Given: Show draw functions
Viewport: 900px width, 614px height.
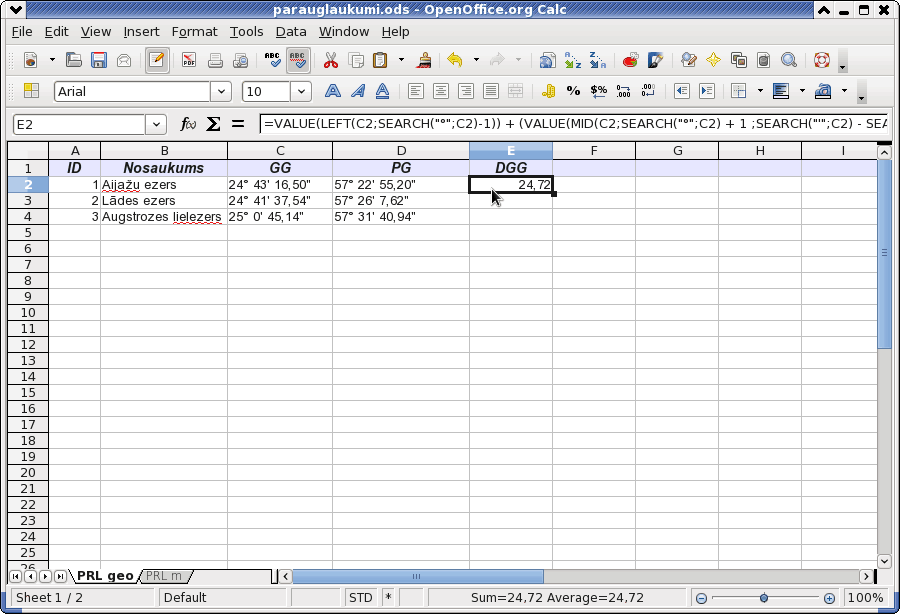Looking at the screenshot, I should click(x=655, y=60).
